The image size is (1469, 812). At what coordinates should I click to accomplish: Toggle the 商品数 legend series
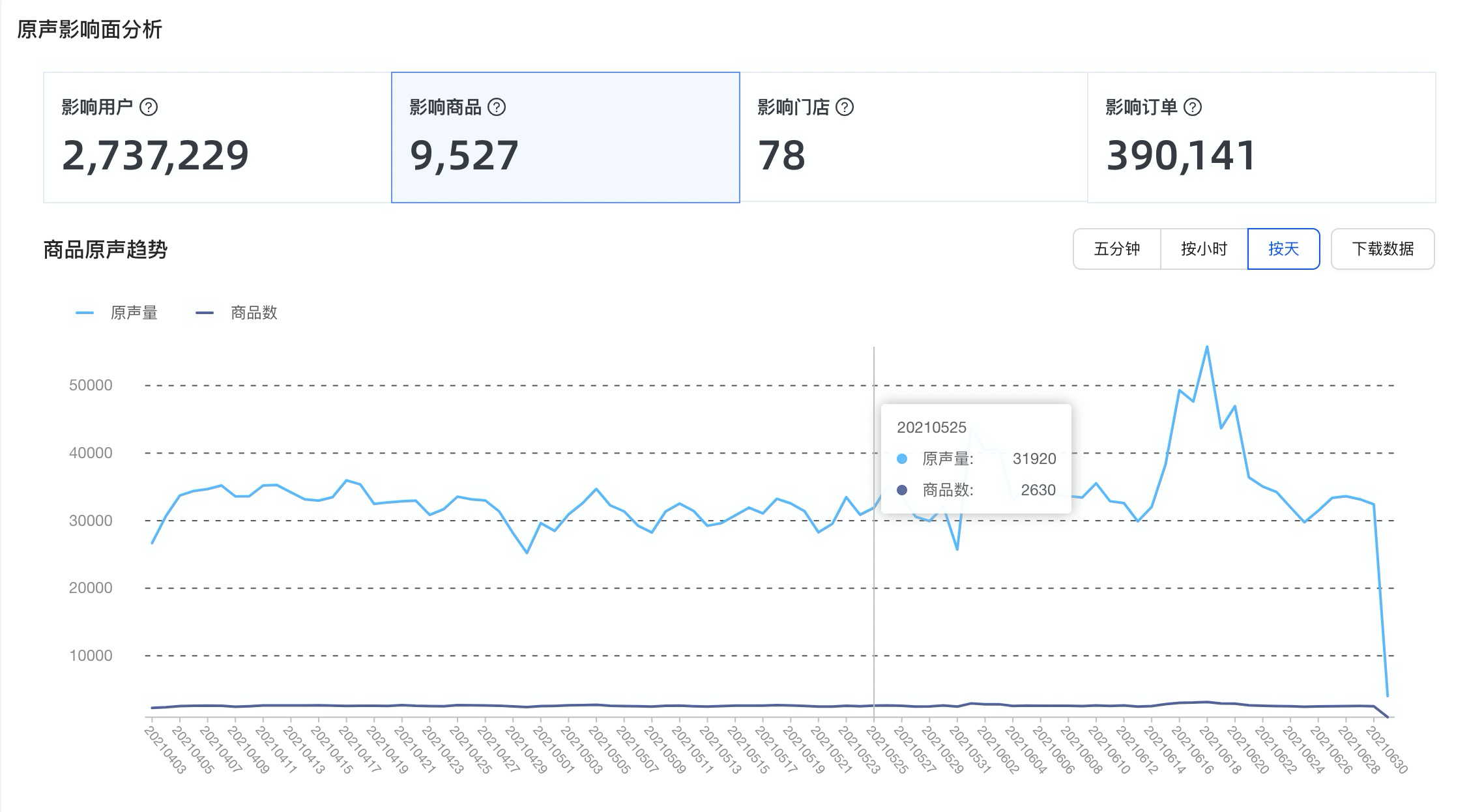click(237, 313)
